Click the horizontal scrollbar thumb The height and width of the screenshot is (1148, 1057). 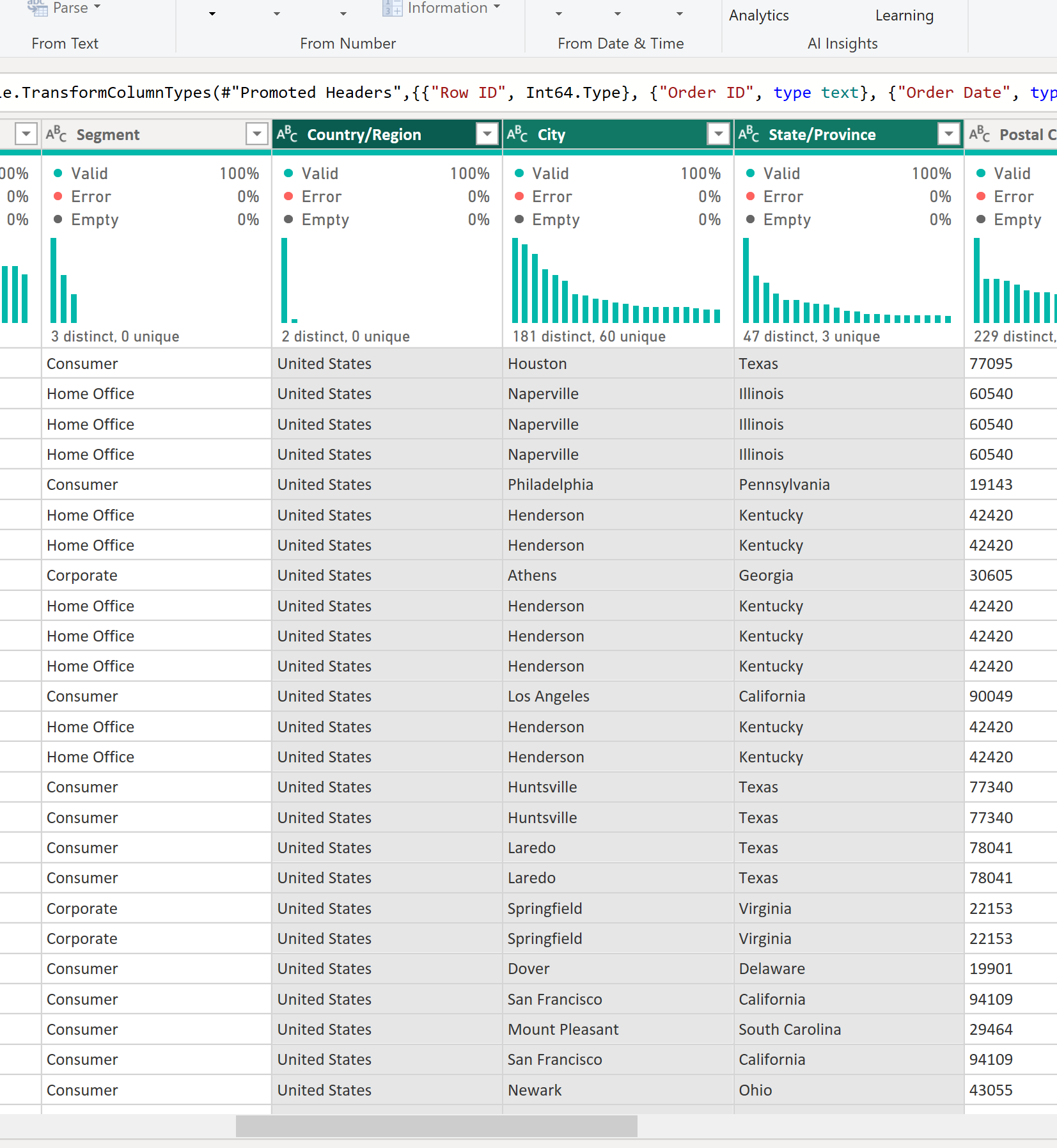point(436,1126)
